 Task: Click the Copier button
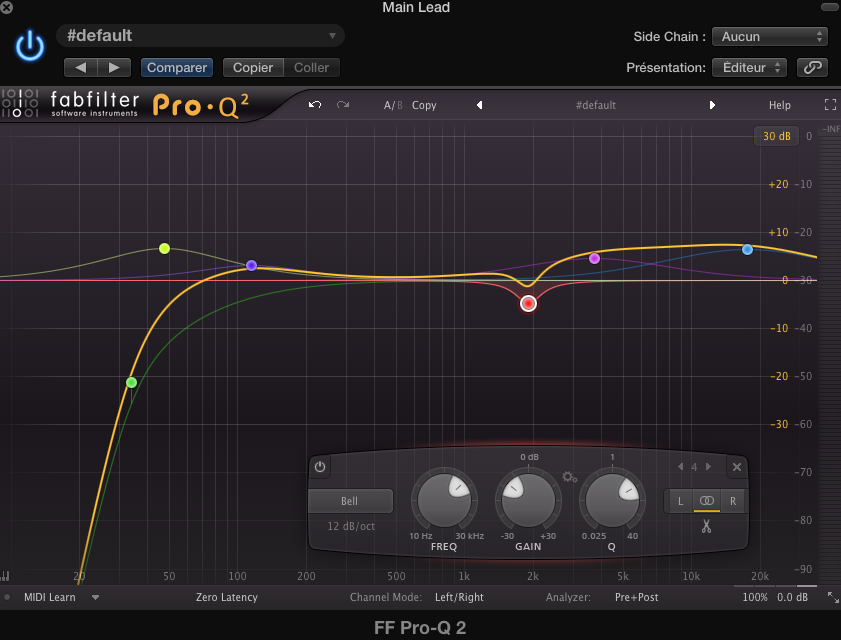click(x=252, y=68)
